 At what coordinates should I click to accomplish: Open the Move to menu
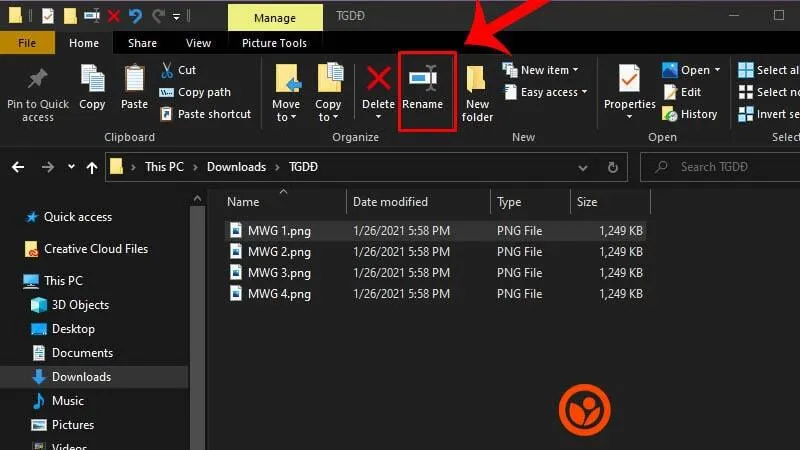[286, 93]
